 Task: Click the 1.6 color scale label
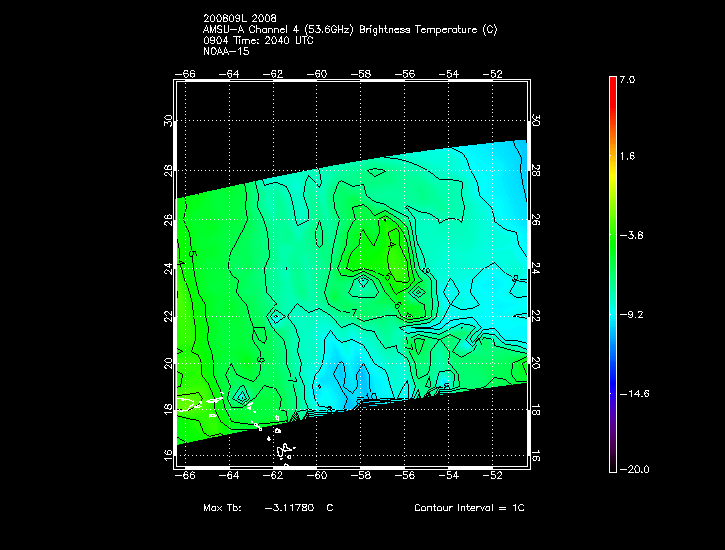pyautogui.click(x=626, y=157)
